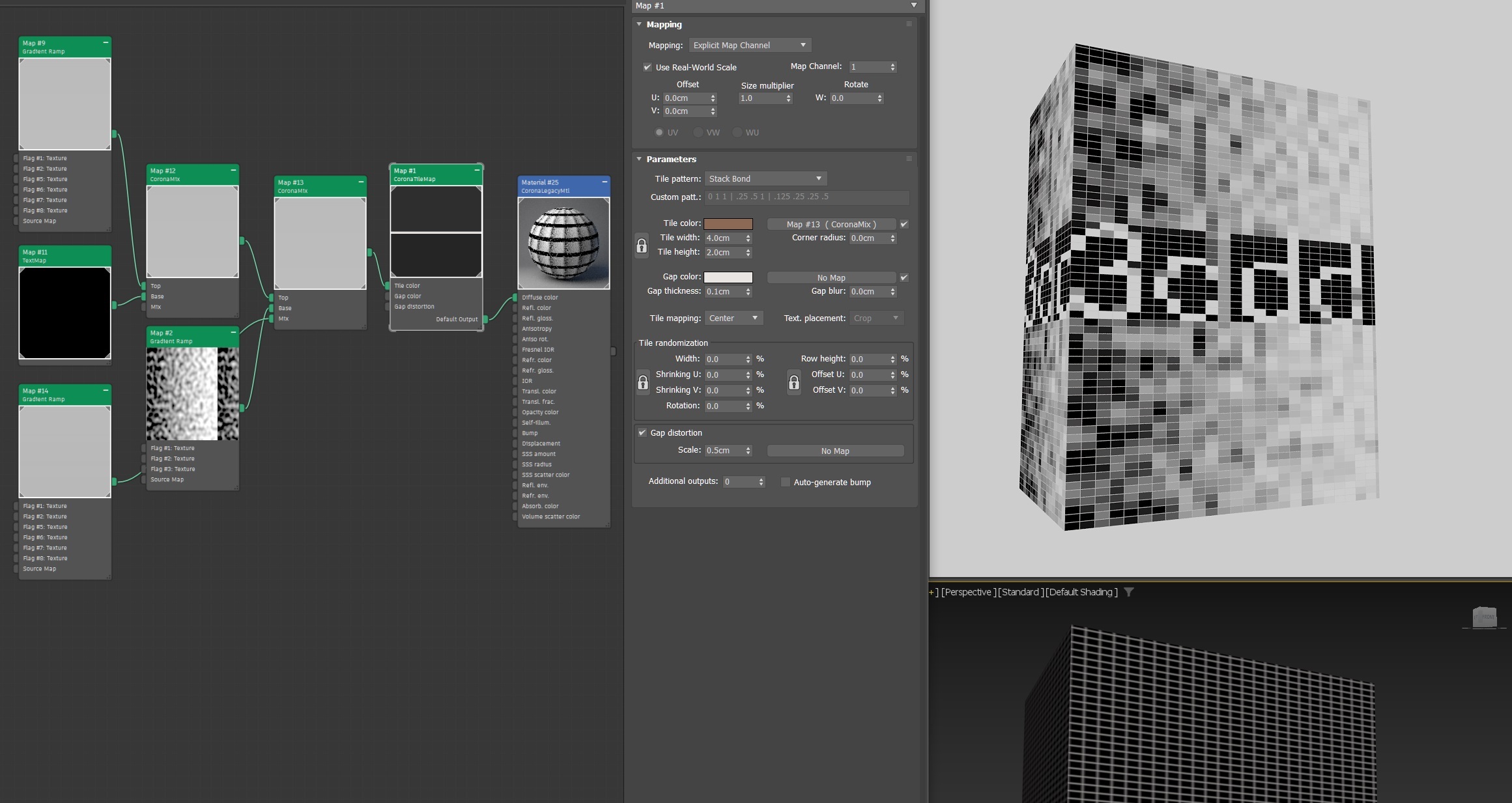Click the Parameters rollout grip icon
The width and height of the screenshot is (1512, 803).
pos(909,158)
